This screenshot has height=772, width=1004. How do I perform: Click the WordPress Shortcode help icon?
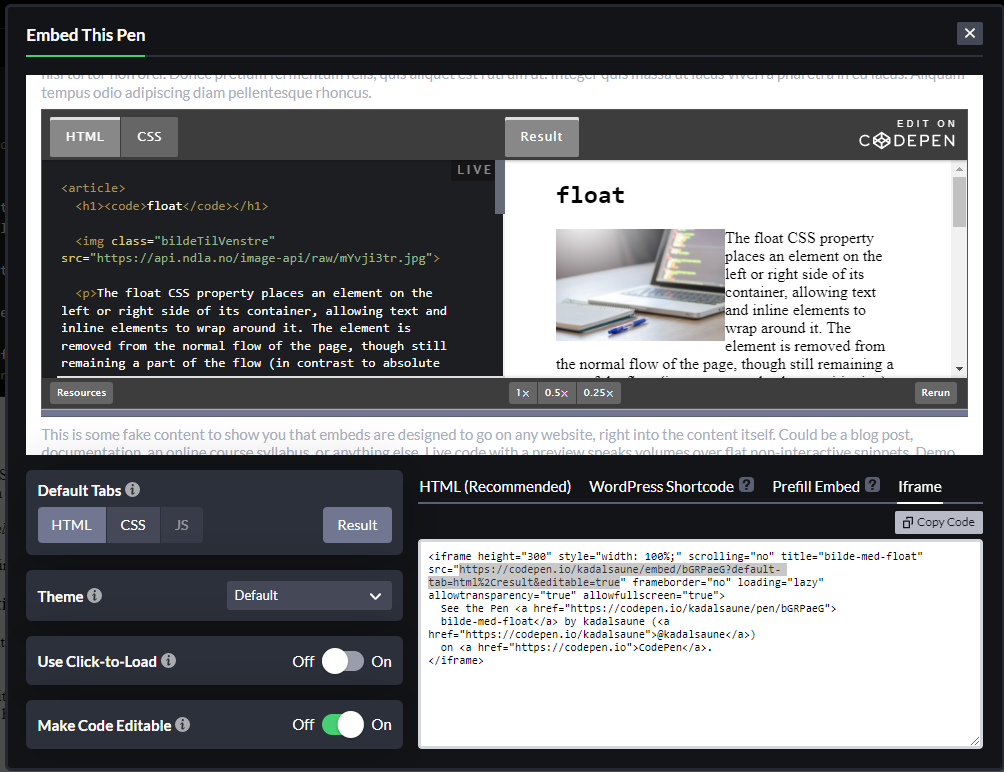click(x=747, y=485)
